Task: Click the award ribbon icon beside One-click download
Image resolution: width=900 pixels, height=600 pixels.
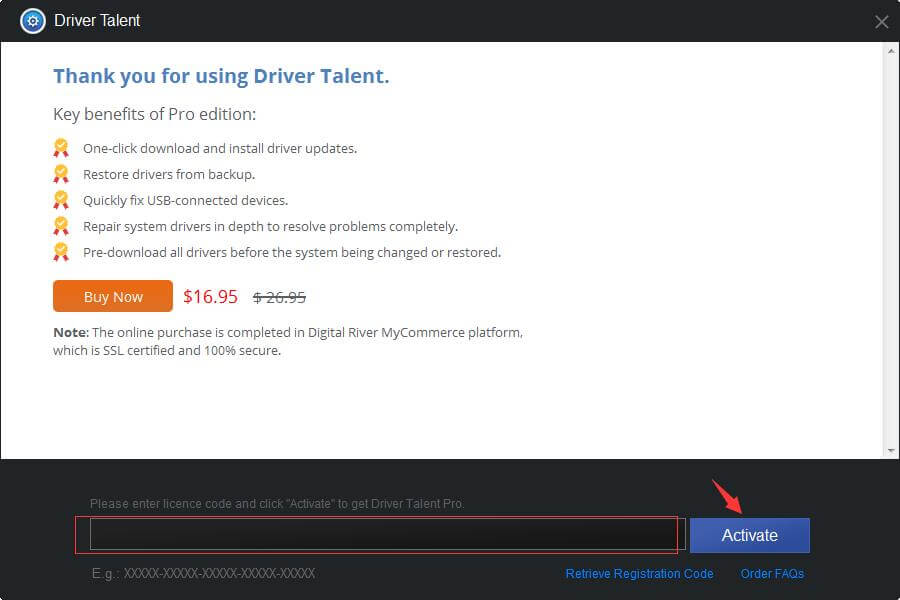Action: (x=61, y=148)
